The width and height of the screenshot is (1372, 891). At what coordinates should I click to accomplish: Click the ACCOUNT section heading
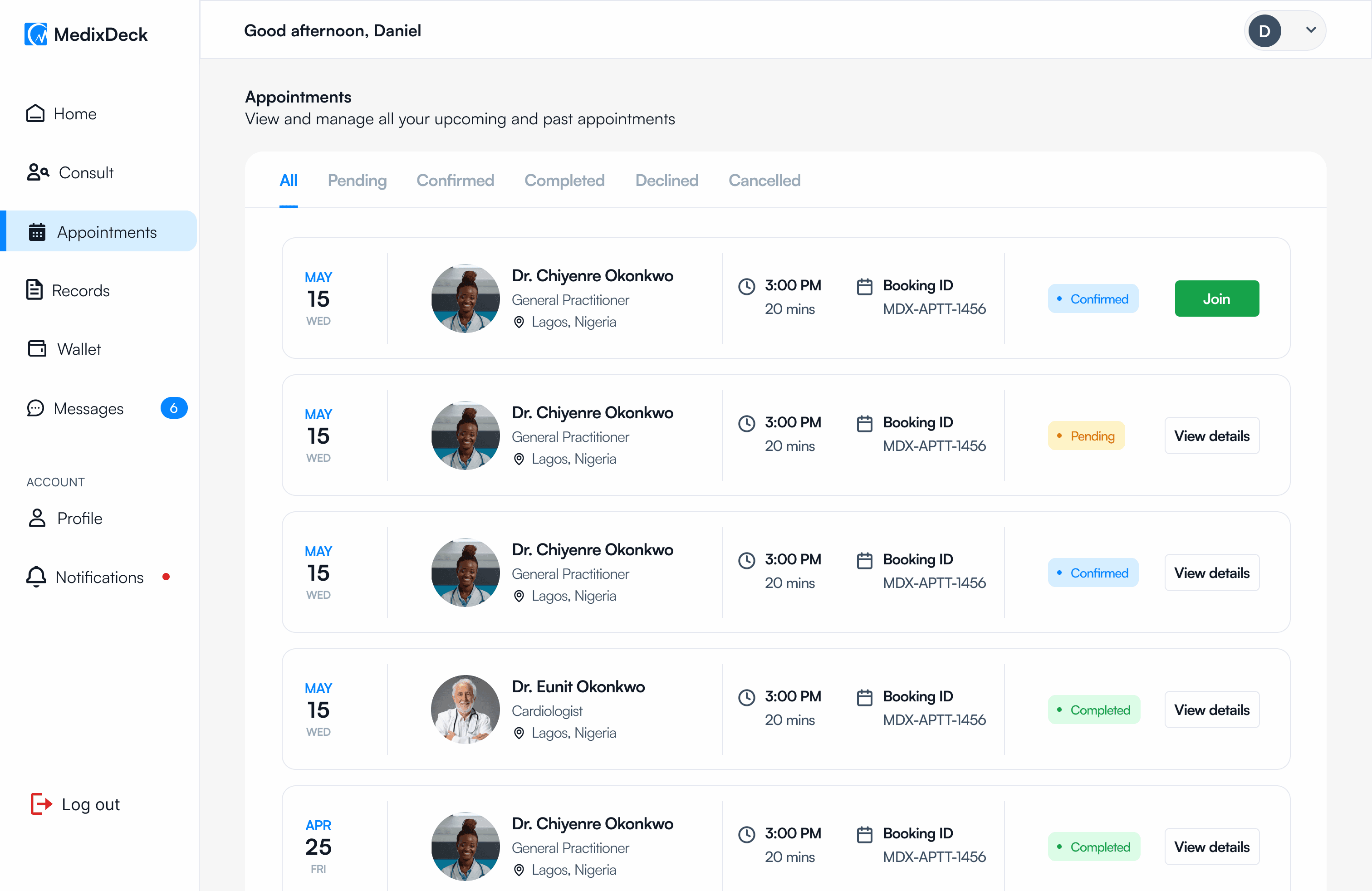pyautogui.click(x=55, y=482)
